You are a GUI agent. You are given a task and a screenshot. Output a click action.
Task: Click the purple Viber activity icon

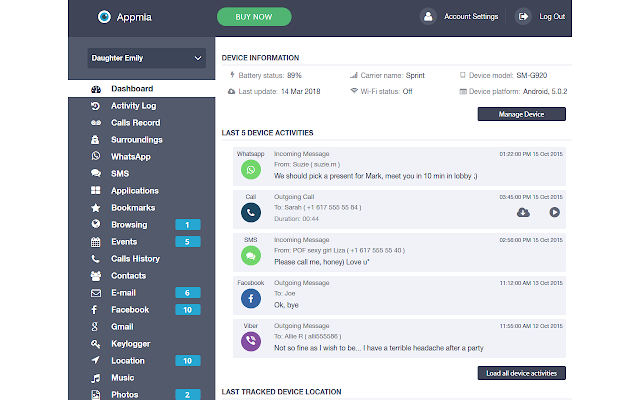pyautogui.click(x=251, y=342)
